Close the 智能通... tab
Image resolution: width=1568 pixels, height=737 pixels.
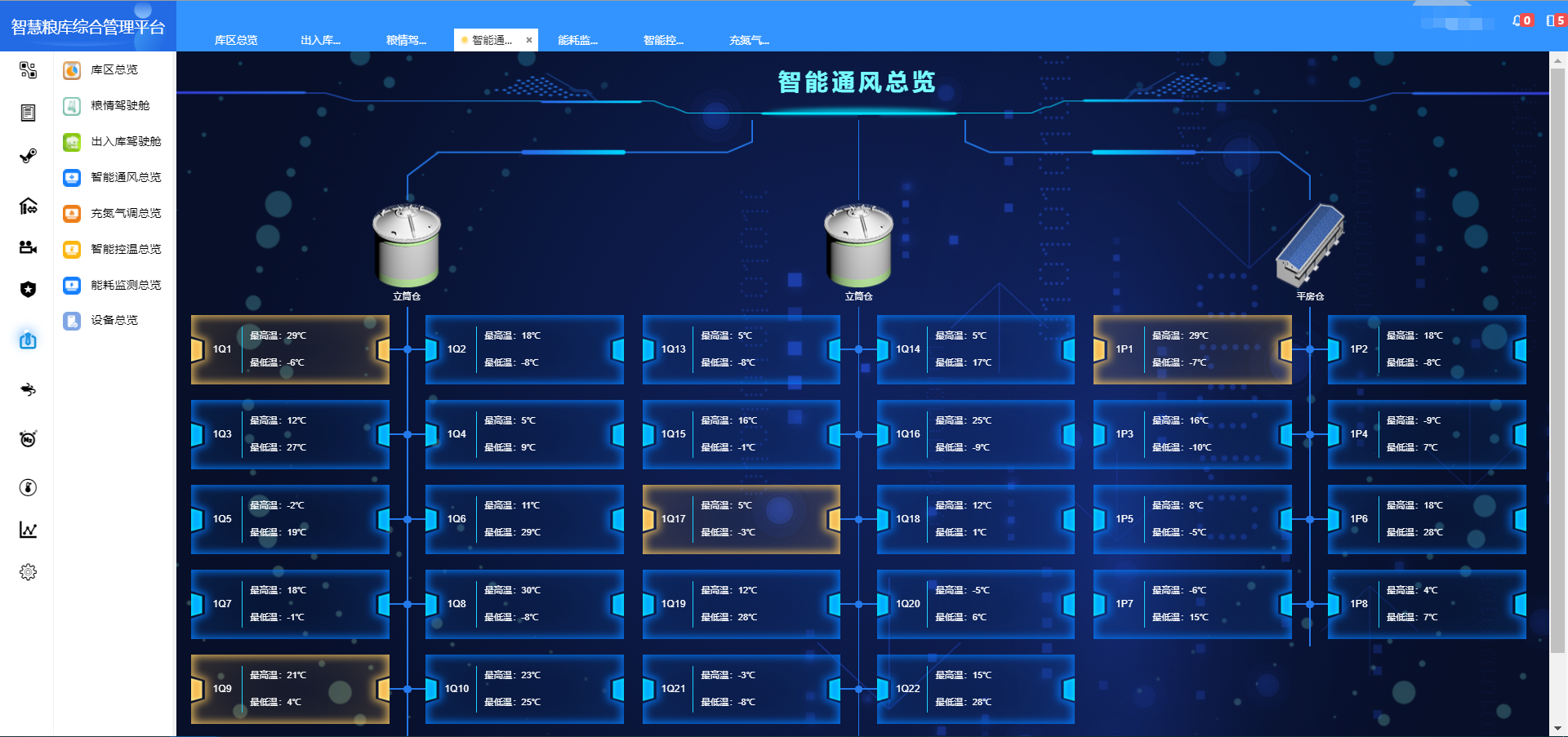pos(529,40)
